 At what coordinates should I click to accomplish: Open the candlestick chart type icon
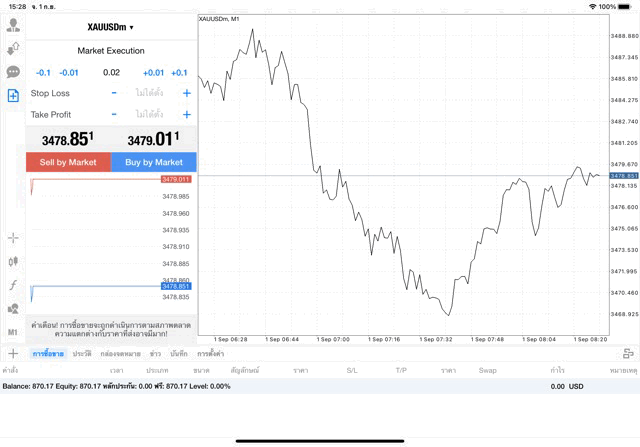[13, 261]
